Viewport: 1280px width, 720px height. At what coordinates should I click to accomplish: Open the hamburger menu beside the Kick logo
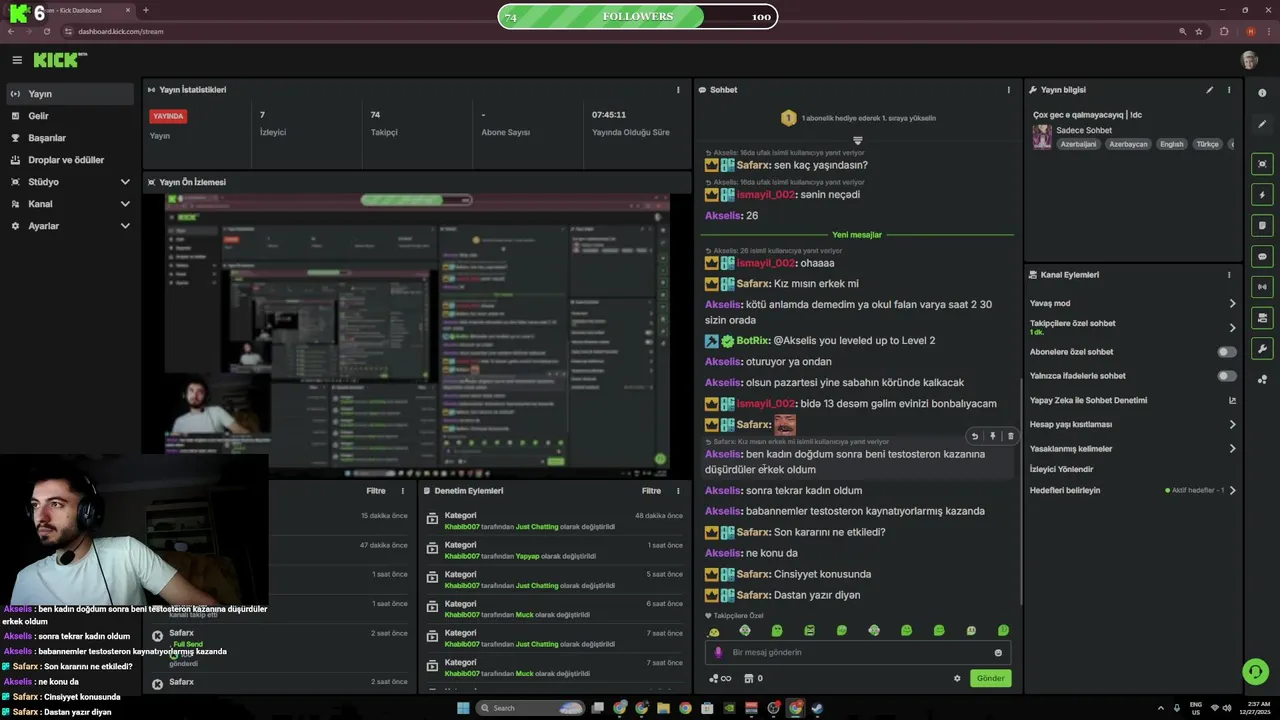17,60
